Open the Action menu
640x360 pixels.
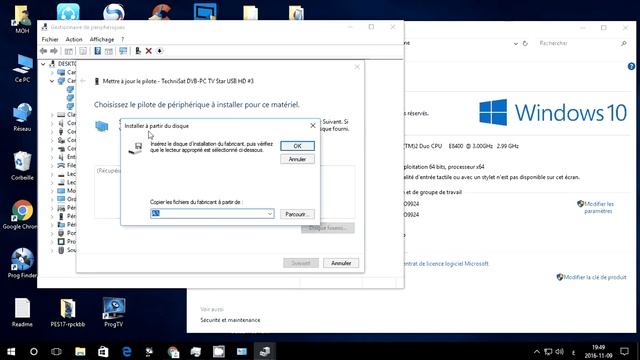coord(74,39)
